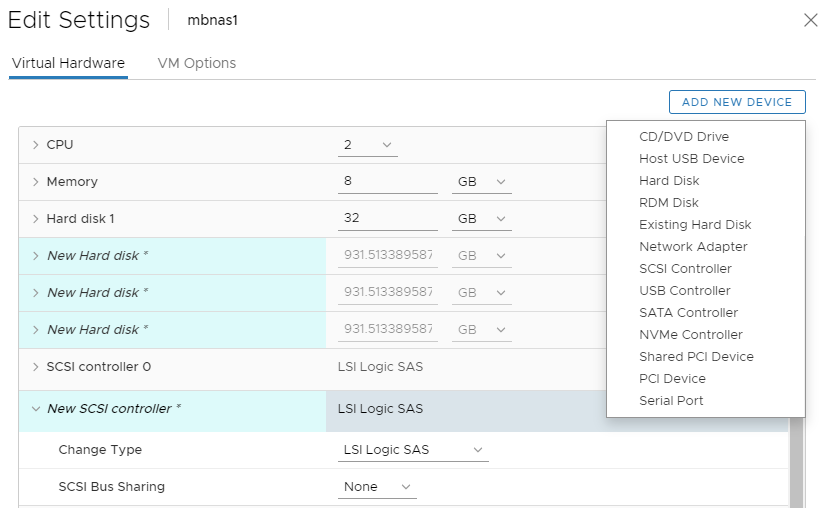Image resolution: width=831 pixels, height=508 pixels.
Task: Click the Memory size input field
Action: 387,181
